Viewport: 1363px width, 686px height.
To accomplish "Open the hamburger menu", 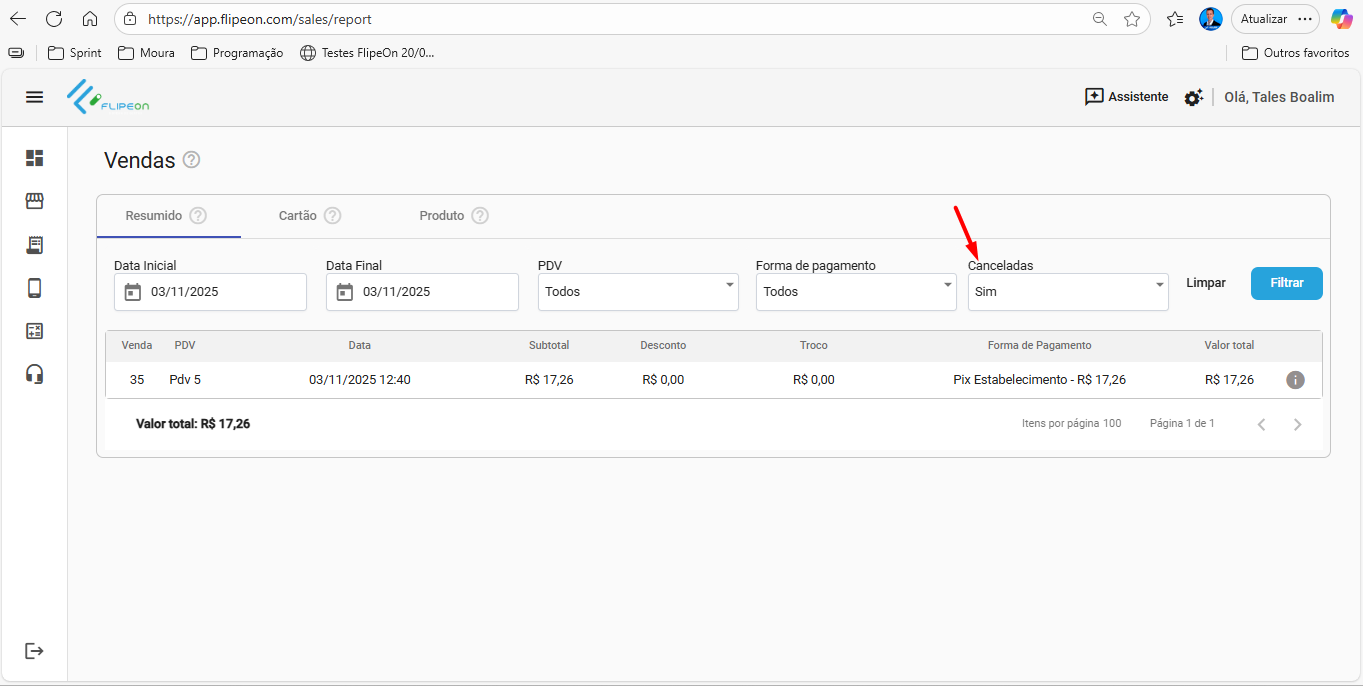I will pyautogui.click(x=35, y=97).
